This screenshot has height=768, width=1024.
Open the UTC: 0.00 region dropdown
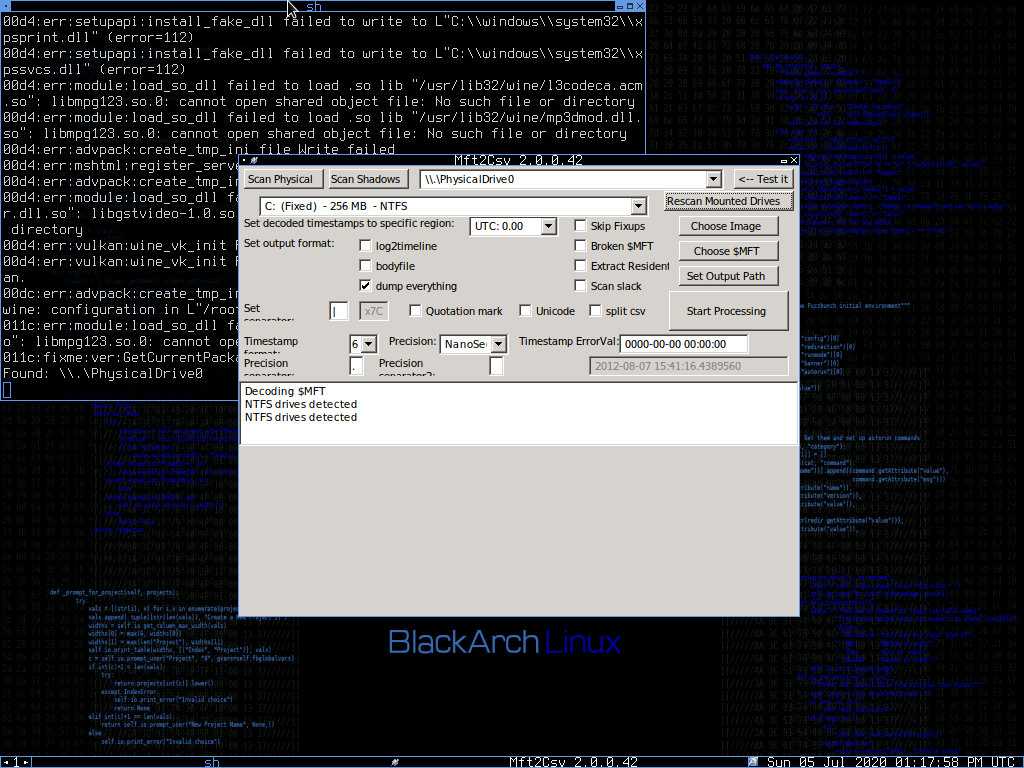(548, 227)
